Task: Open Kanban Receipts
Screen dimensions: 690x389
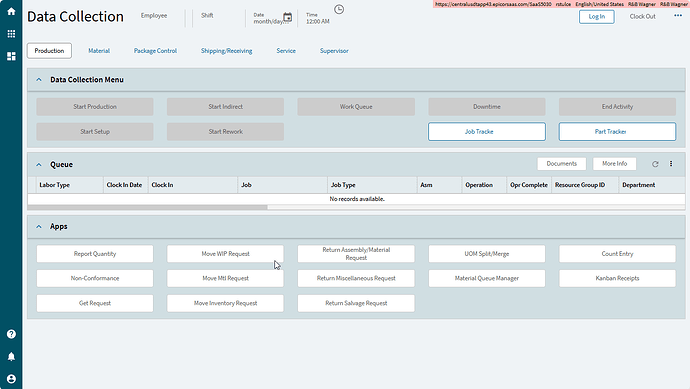Action: 617,279
